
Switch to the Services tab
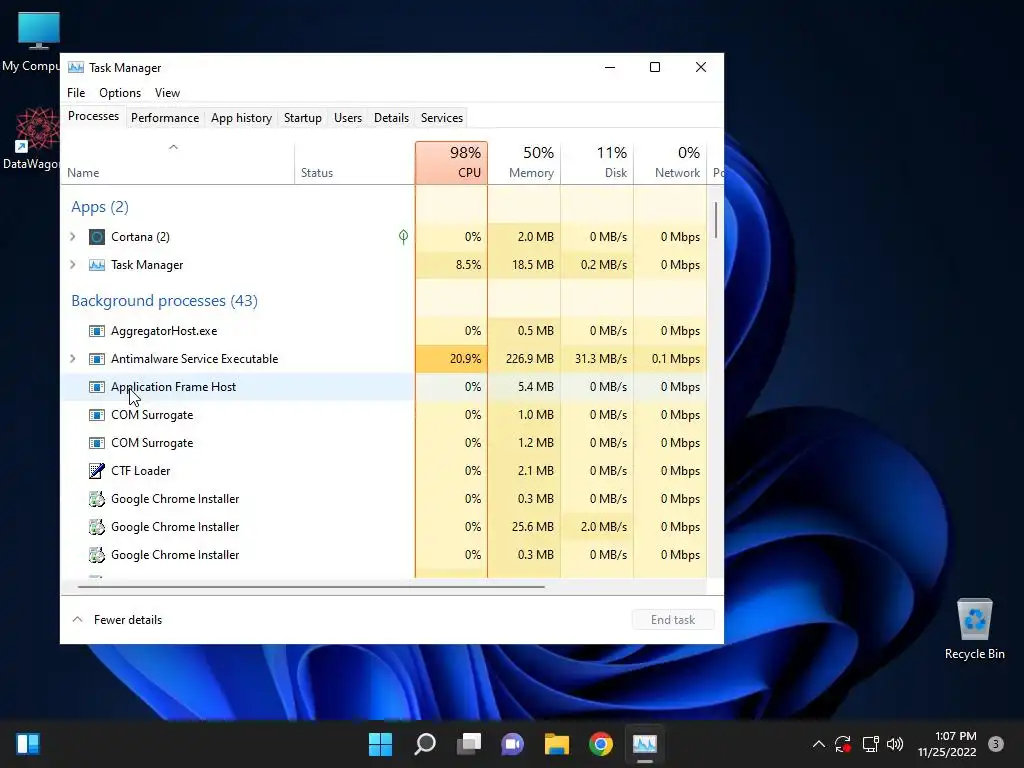pos(441,118)
